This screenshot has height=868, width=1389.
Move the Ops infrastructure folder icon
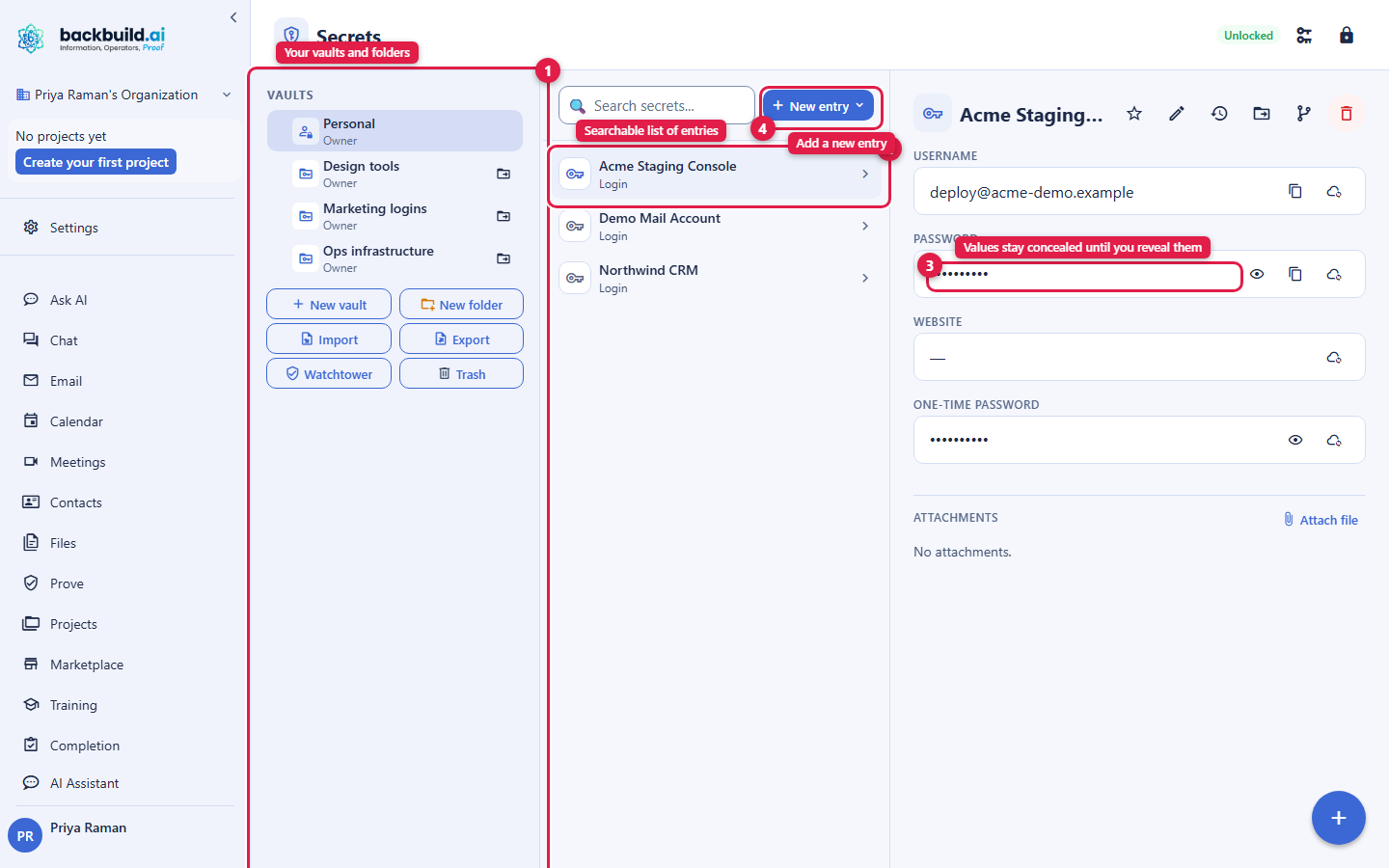pyautogui.click(x=504, y=258)
